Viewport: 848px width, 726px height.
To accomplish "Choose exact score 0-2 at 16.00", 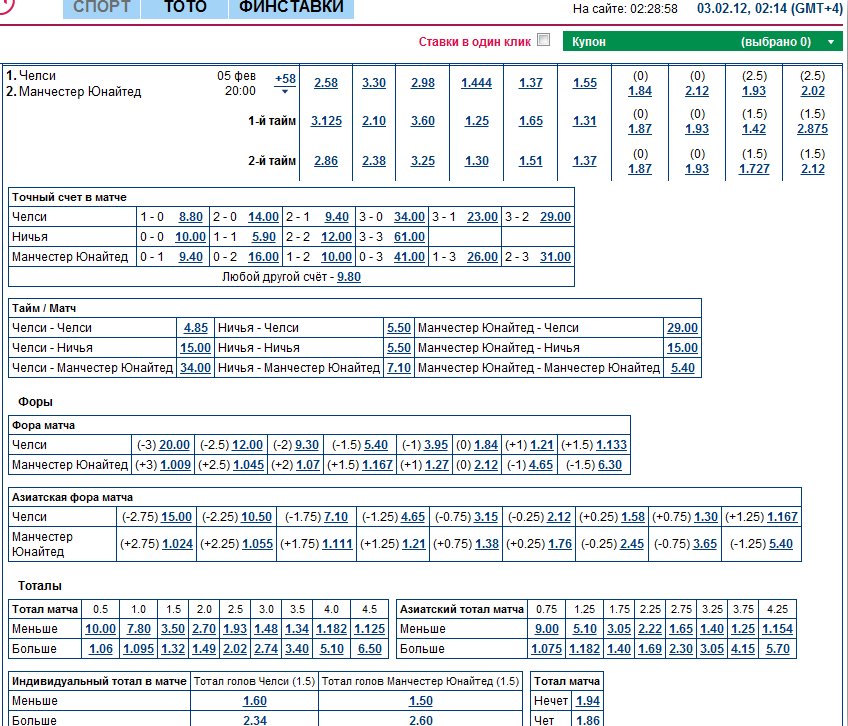I will pyautogui.click(x=263, y=257).
